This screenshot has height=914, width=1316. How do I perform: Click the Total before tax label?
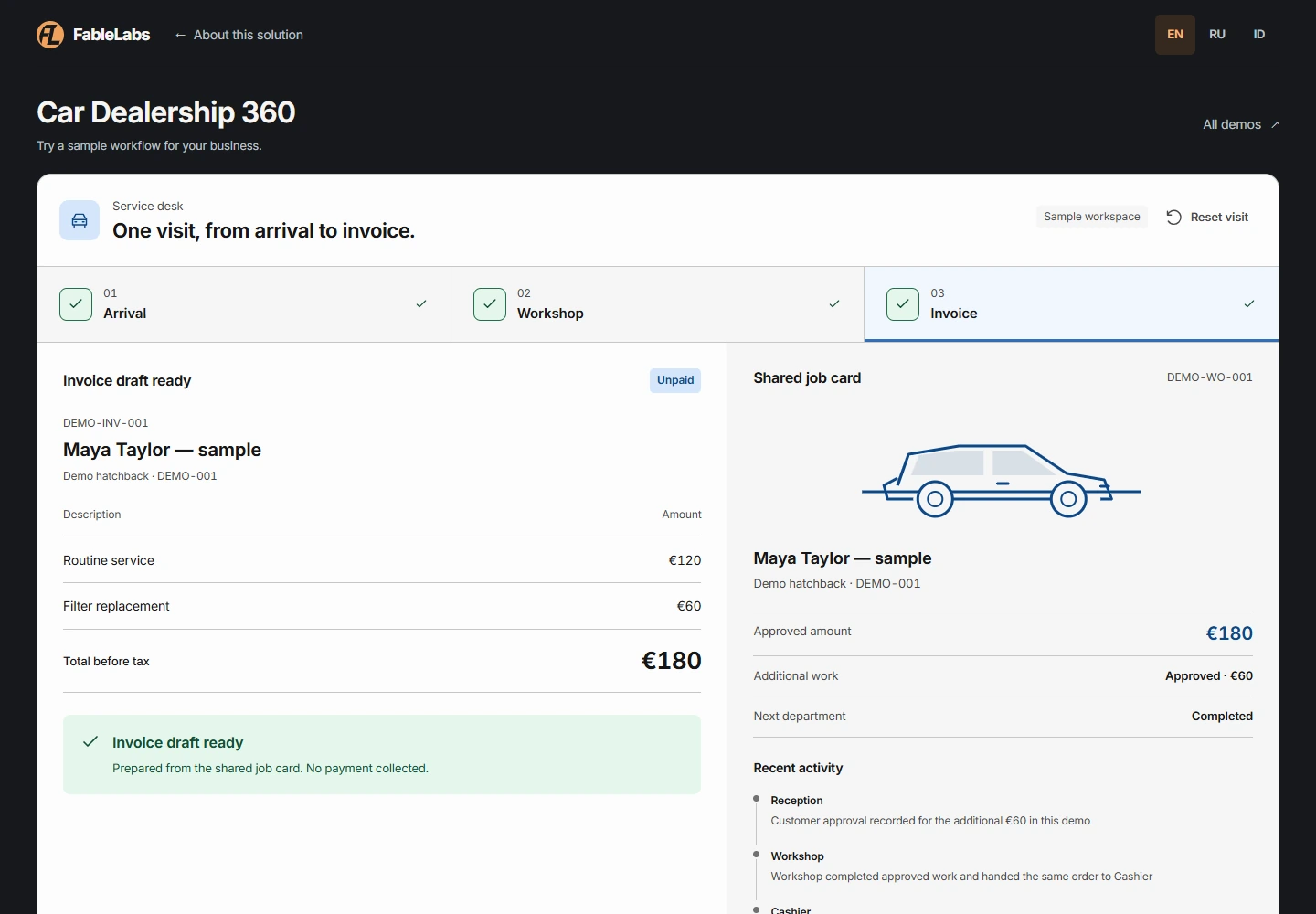pyautogui.click(x=106, y=661)
